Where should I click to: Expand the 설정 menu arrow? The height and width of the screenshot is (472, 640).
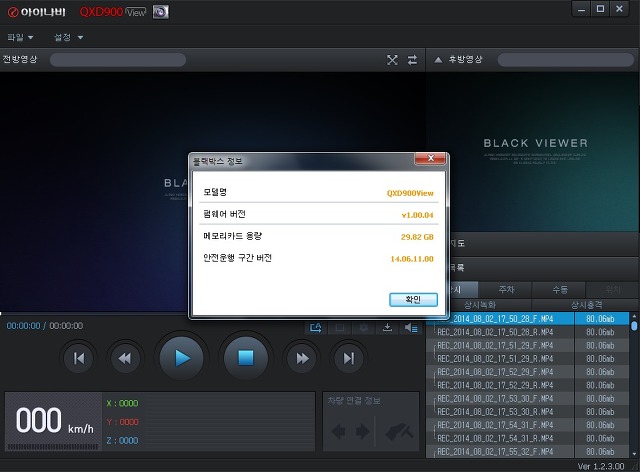[80, 38]
